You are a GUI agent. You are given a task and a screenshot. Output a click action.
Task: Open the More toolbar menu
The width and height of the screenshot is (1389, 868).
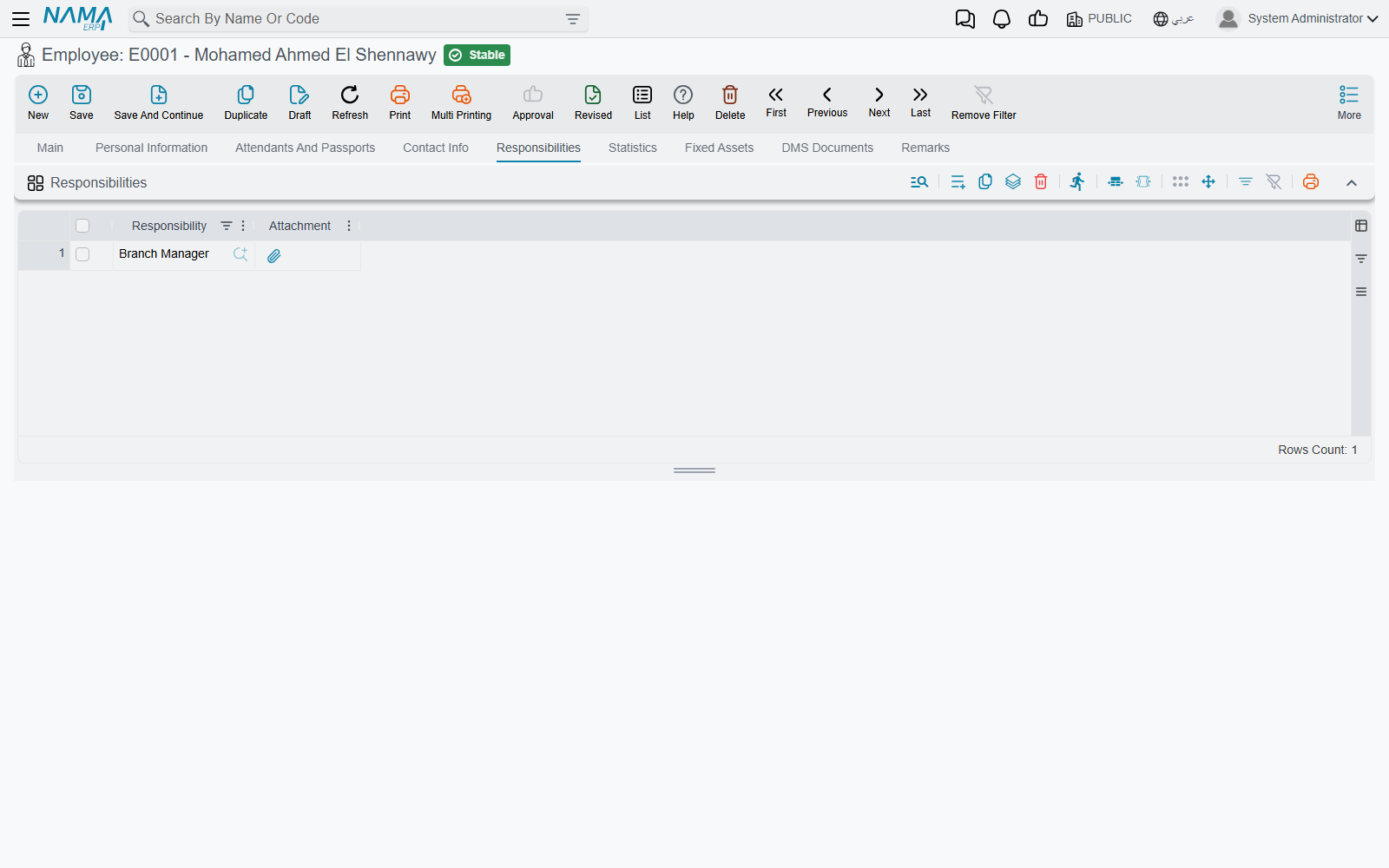coord(1349,102)
